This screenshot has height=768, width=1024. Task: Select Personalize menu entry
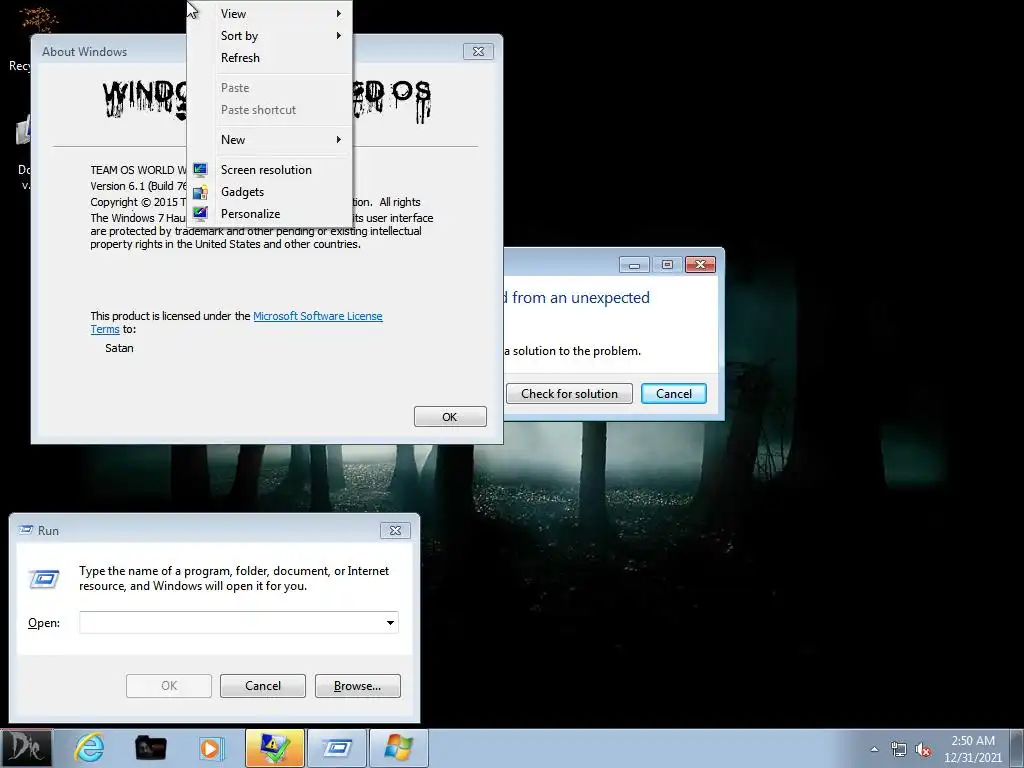coord(270,214)
